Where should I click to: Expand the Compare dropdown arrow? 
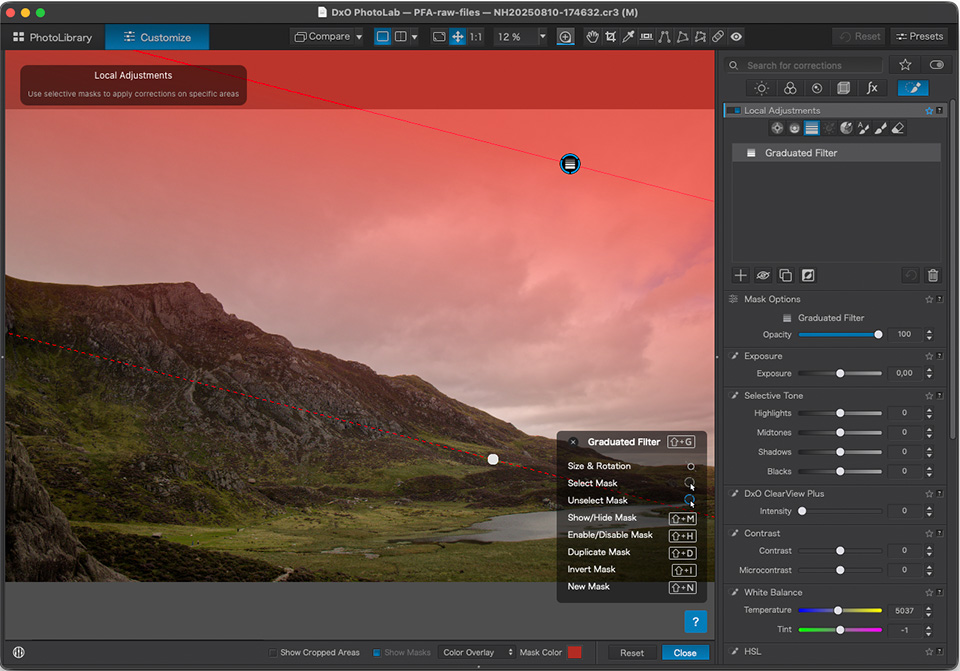[359, 37]
